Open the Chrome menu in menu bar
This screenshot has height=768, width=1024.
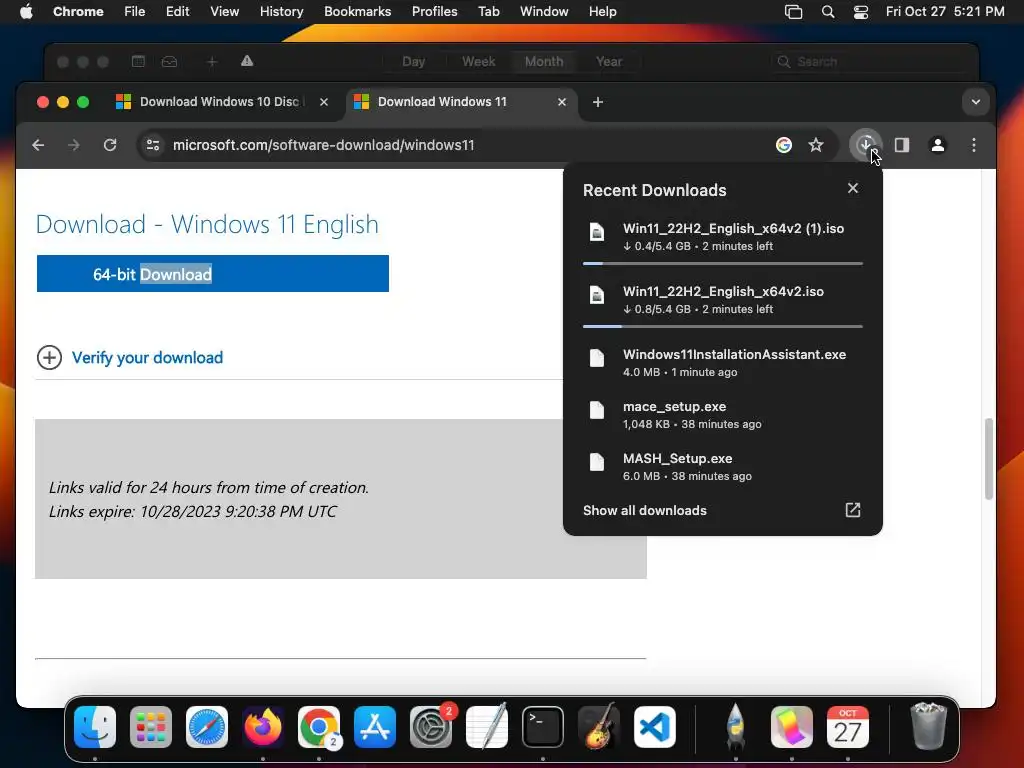78,11
